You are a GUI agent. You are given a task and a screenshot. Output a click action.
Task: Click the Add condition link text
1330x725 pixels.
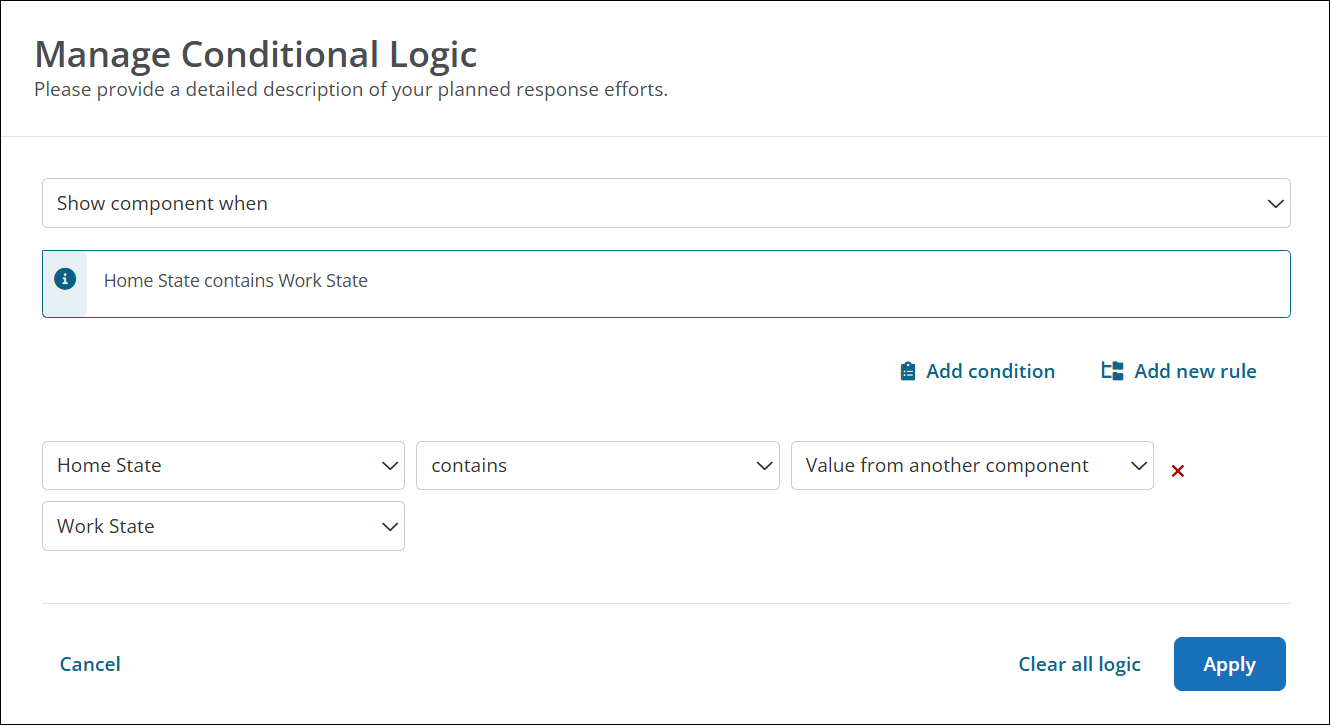click(990, 371)
